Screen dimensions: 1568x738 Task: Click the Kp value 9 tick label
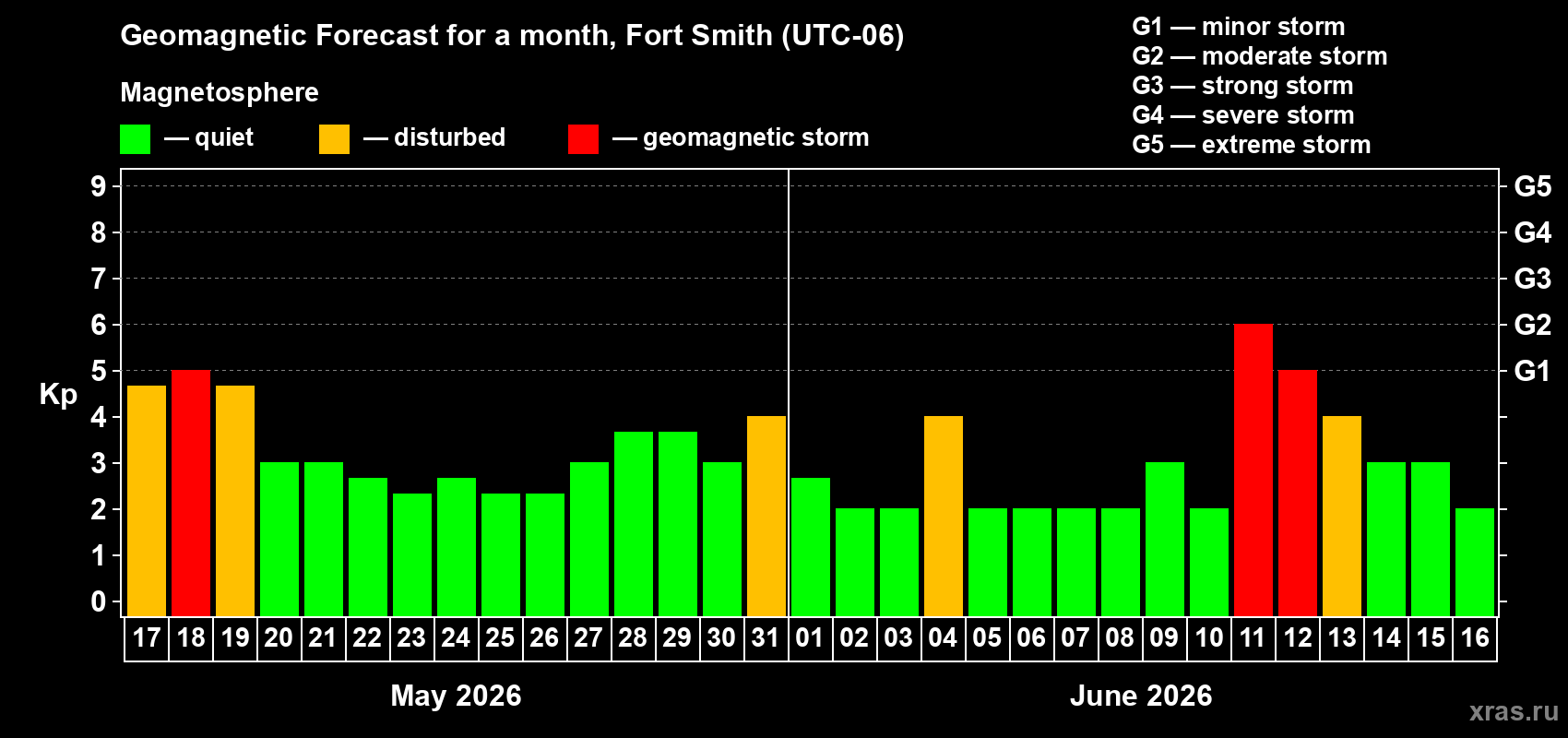click(99, 186)
